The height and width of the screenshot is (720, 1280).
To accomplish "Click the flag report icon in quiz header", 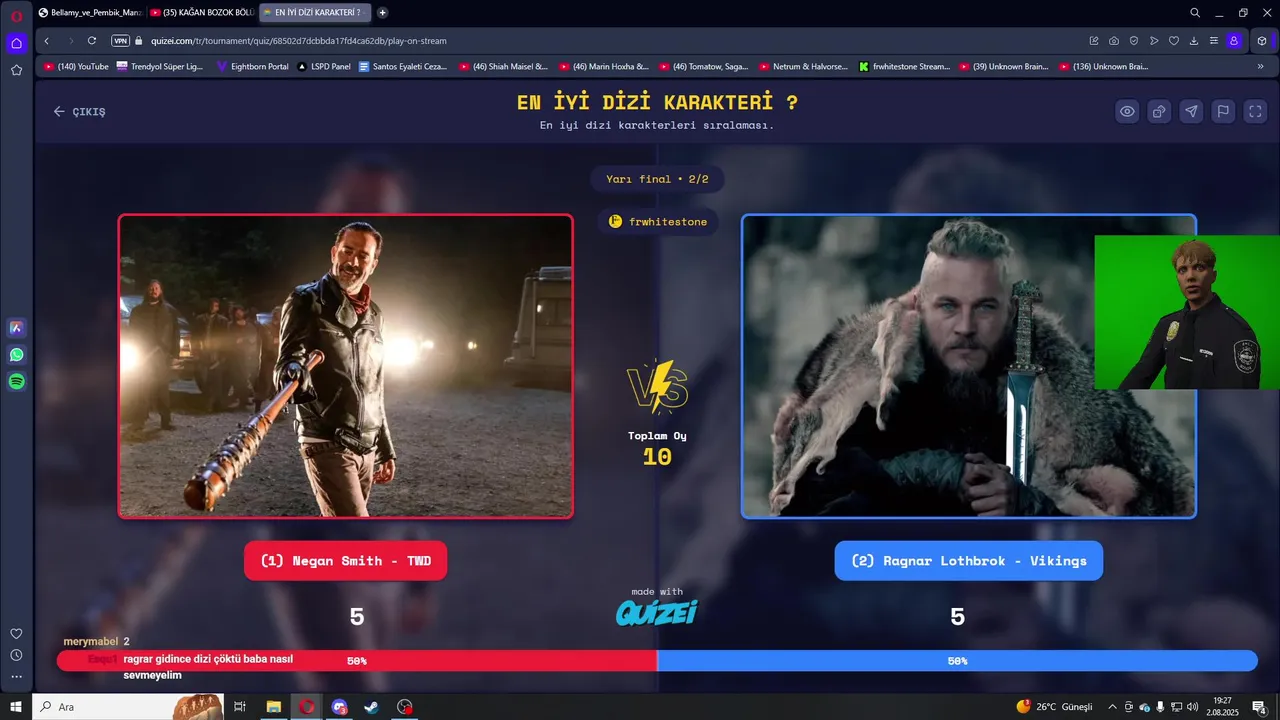I will (1223, 111).
